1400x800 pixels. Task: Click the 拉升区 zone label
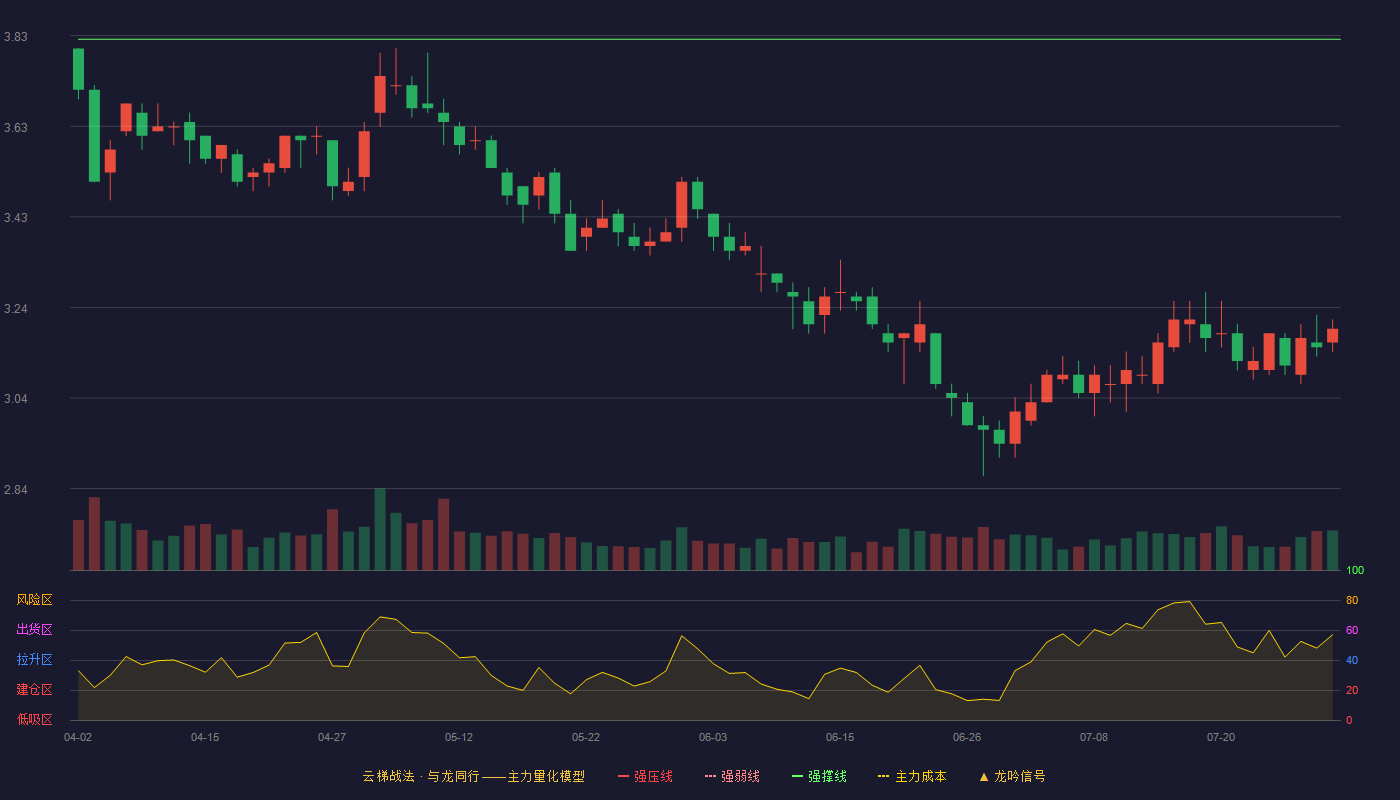coord(34,660)
